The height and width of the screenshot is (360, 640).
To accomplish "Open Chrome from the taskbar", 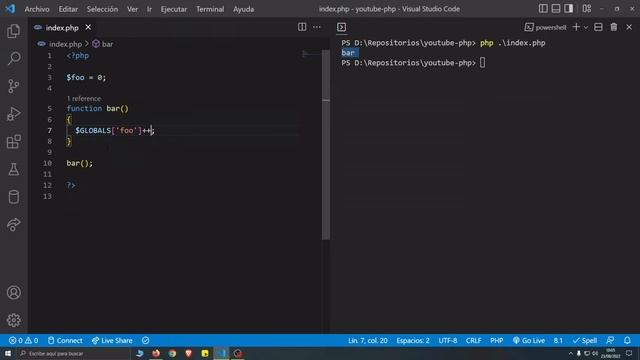I will [172, 353].
